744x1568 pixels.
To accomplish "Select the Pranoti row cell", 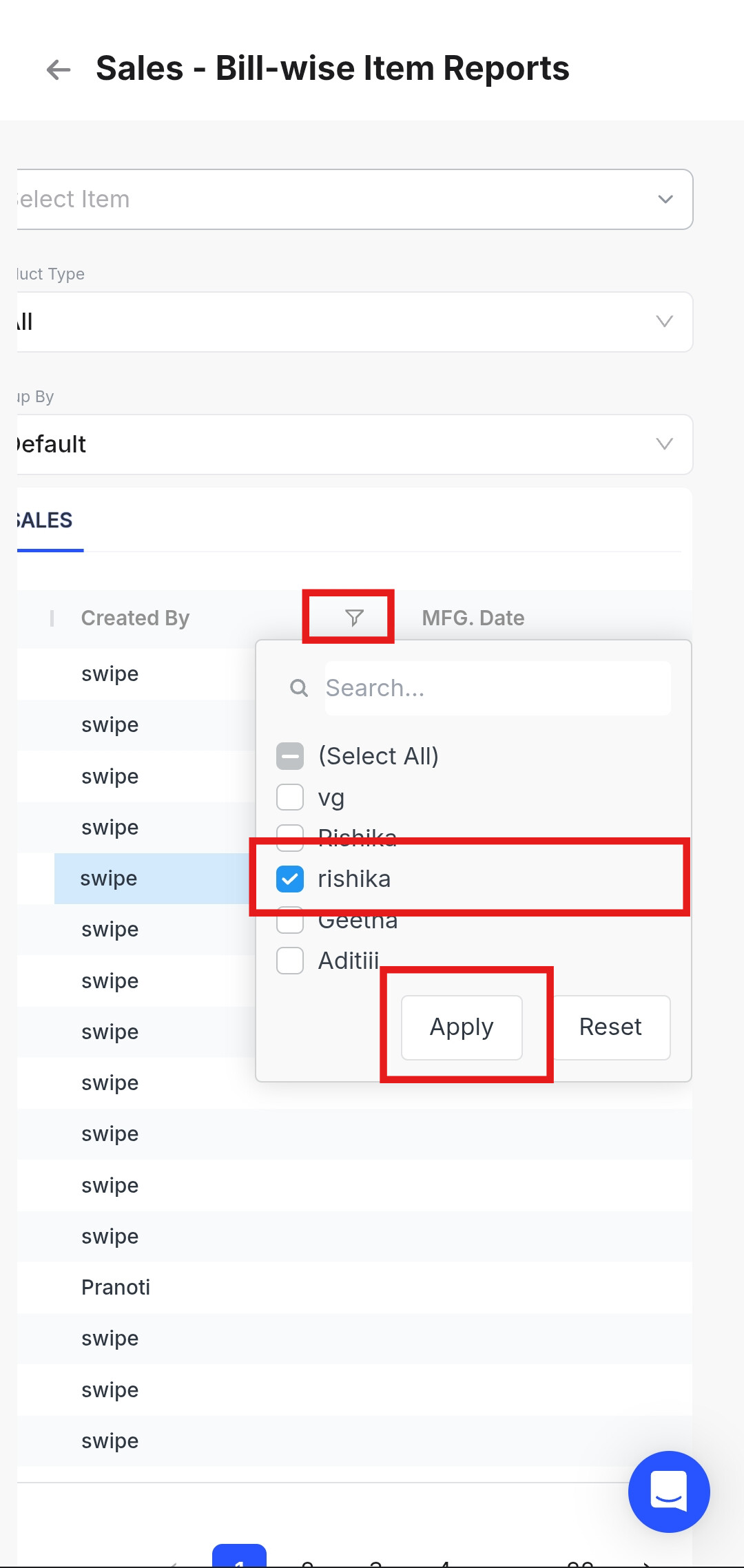I will pos(116,1287).
